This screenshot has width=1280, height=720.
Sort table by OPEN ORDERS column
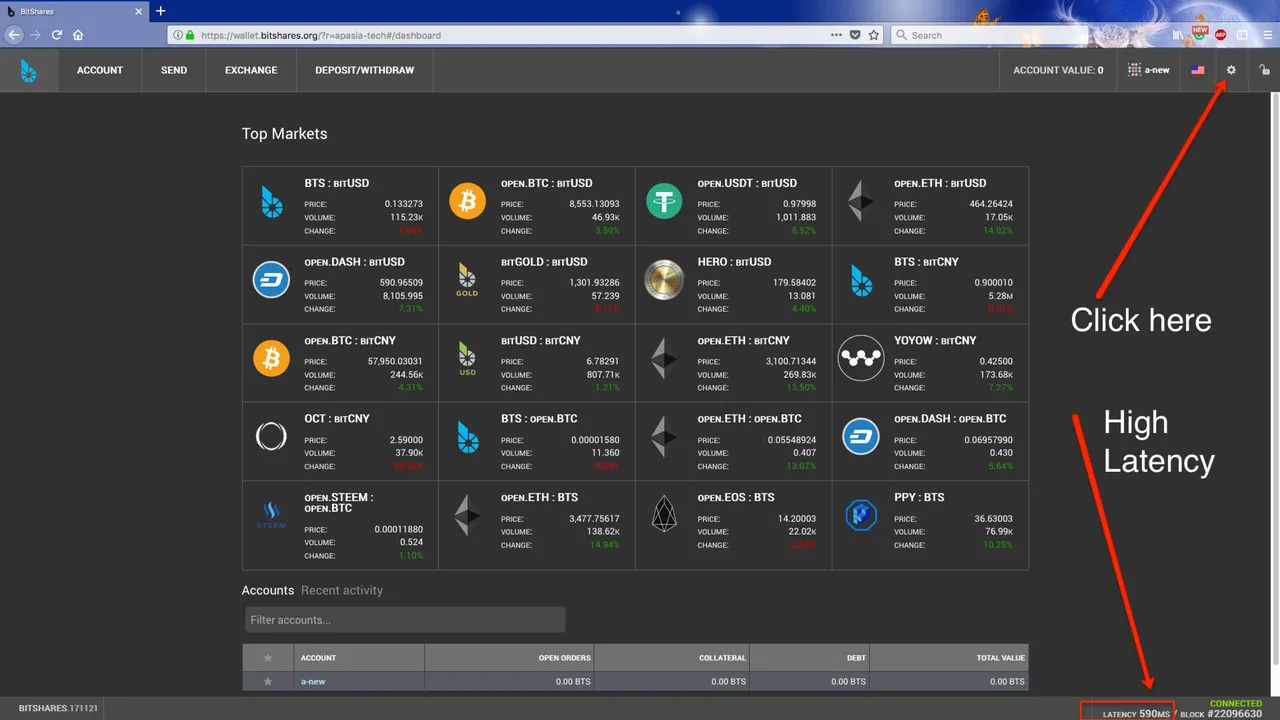(510, 658)
